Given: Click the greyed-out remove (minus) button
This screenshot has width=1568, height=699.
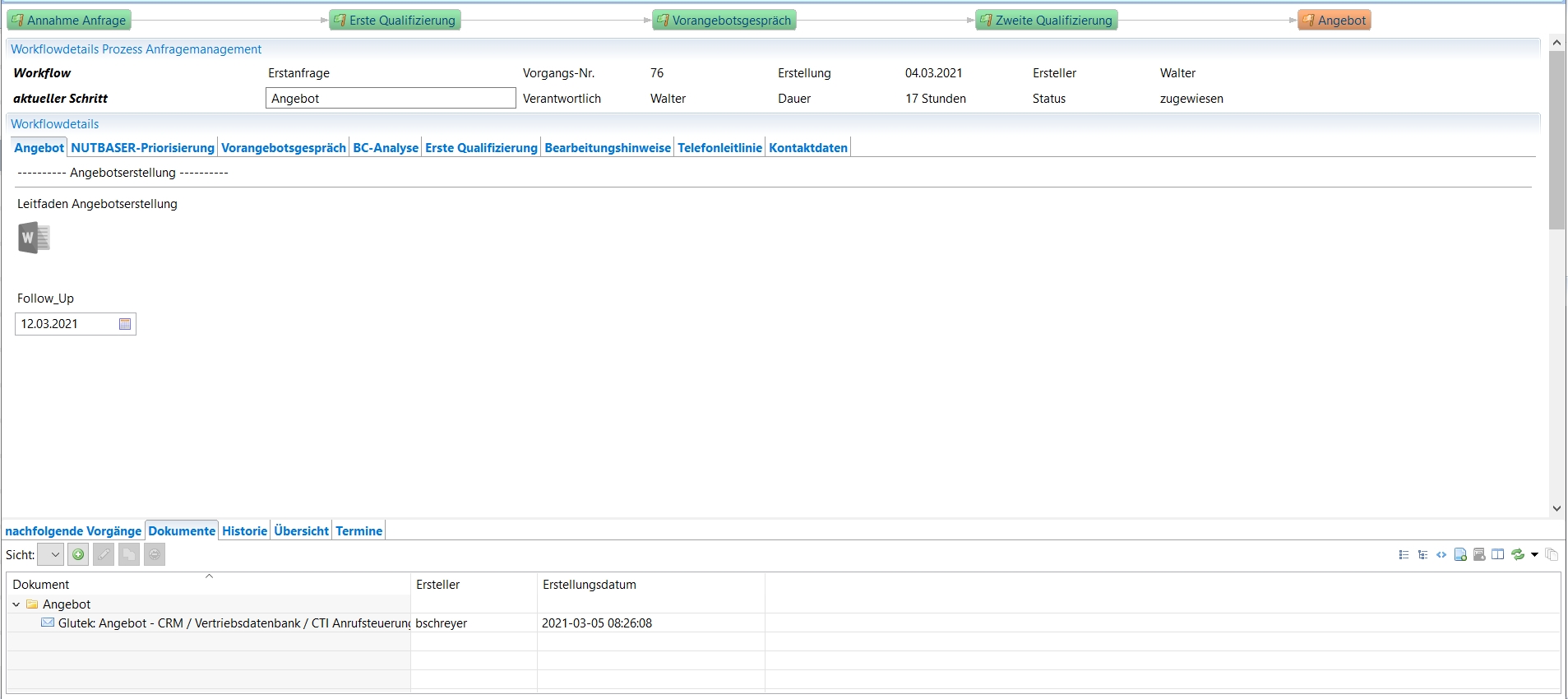Looking at the screenshot, I should coord(155,554).
